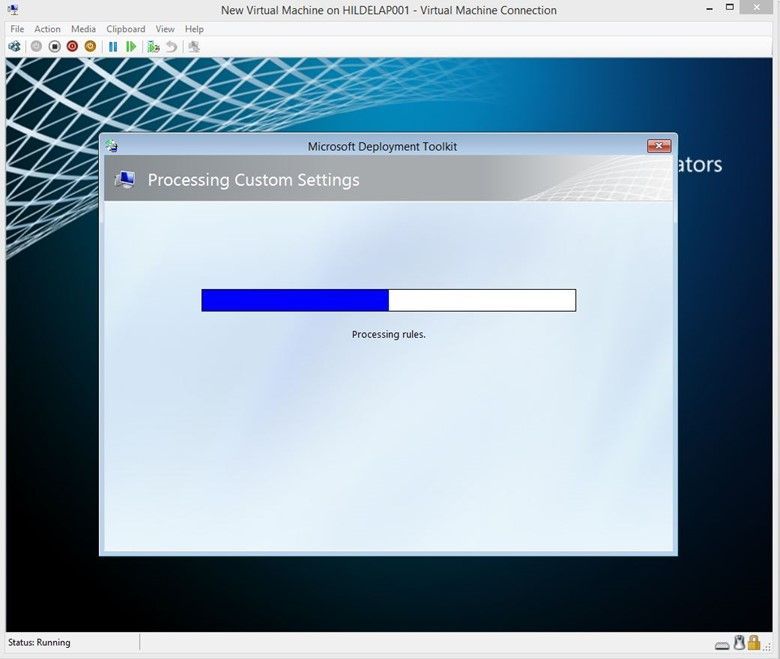This screenshot has height=659, width=780.
Task: Click the padlock icon in status bar
Action: [x=754, y=643]
